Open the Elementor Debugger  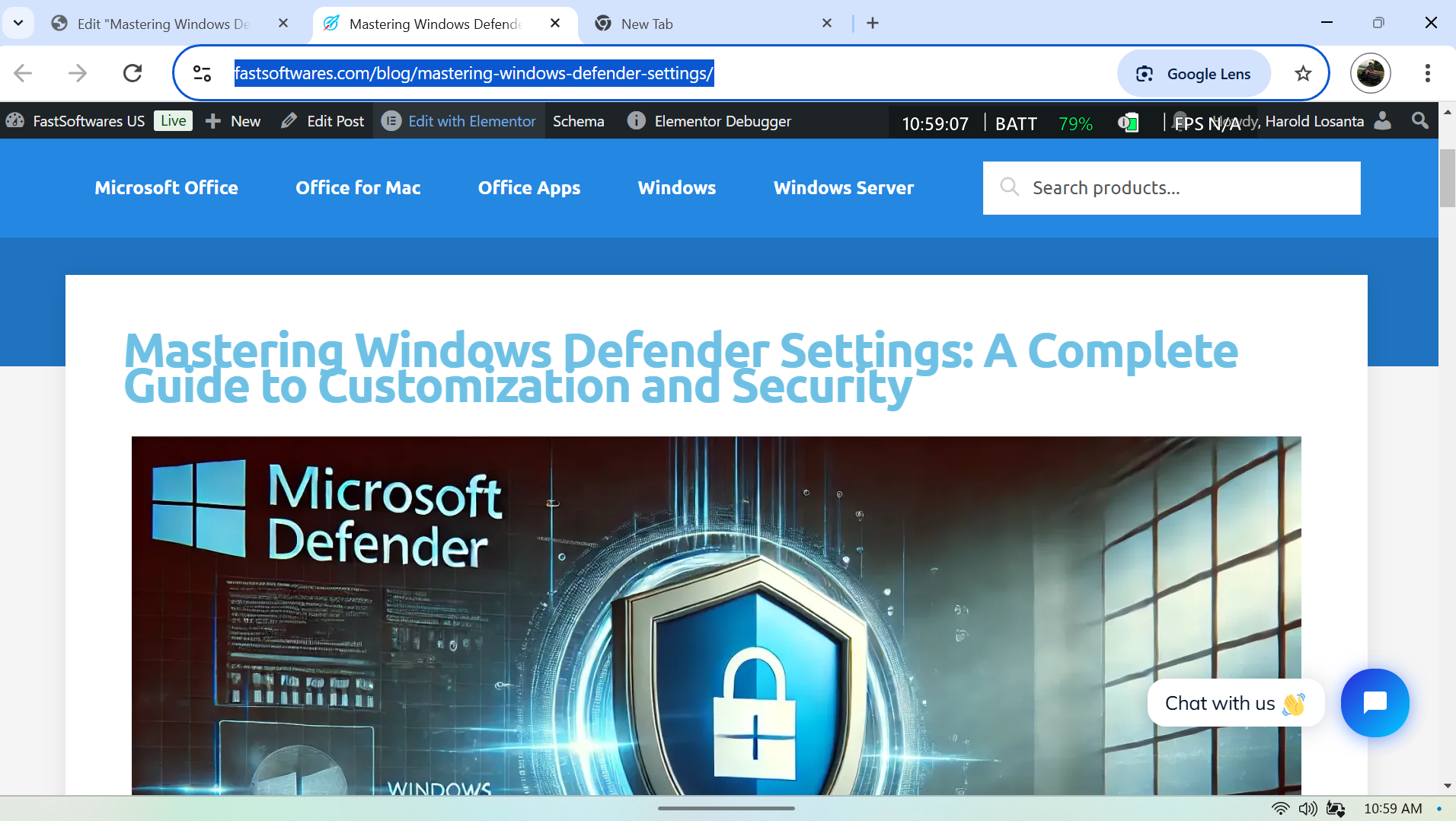(x=709, y=121)
